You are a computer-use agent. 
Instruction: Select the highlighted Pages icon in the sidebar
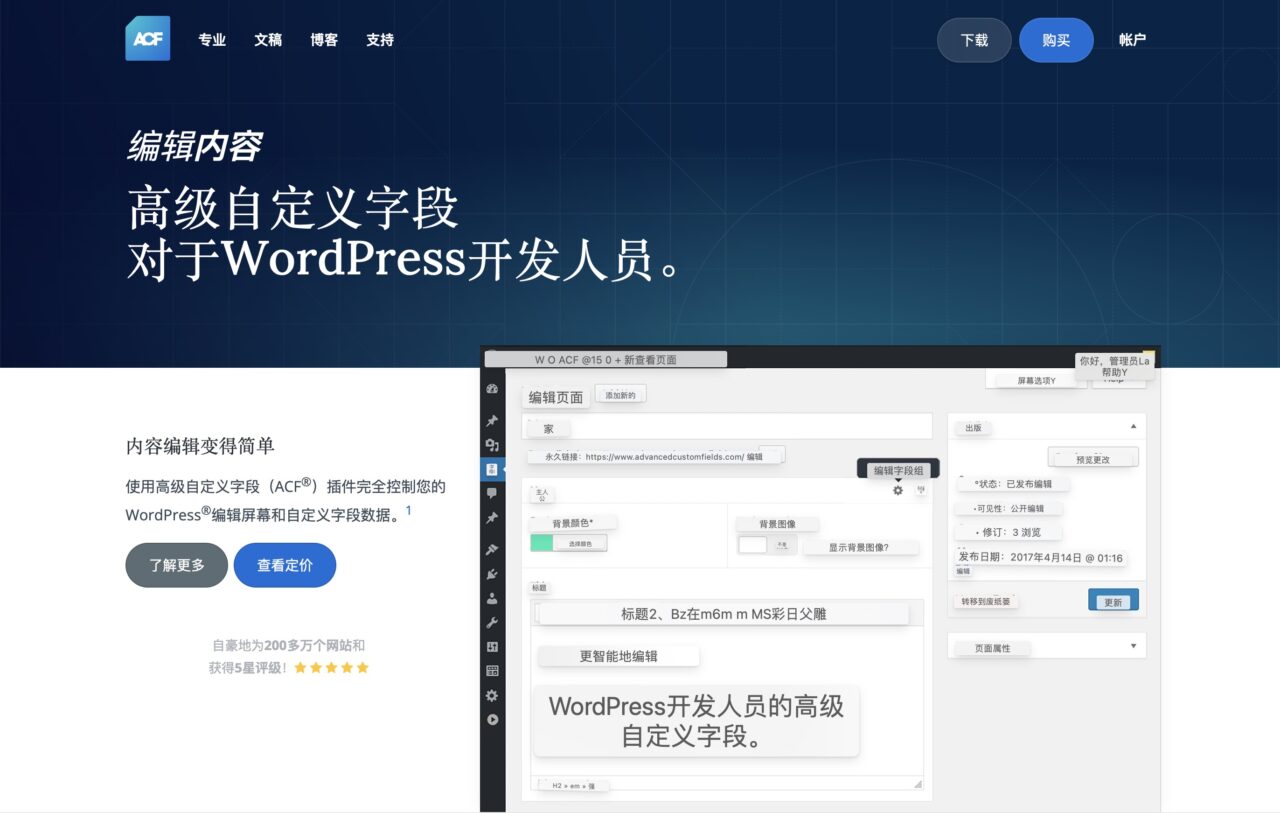[492, 468]
